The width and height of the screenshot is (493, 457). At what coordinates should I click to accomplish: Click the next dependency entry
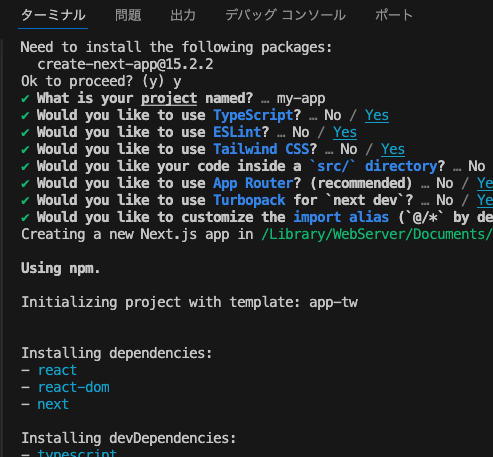click(x=53, y=404)
